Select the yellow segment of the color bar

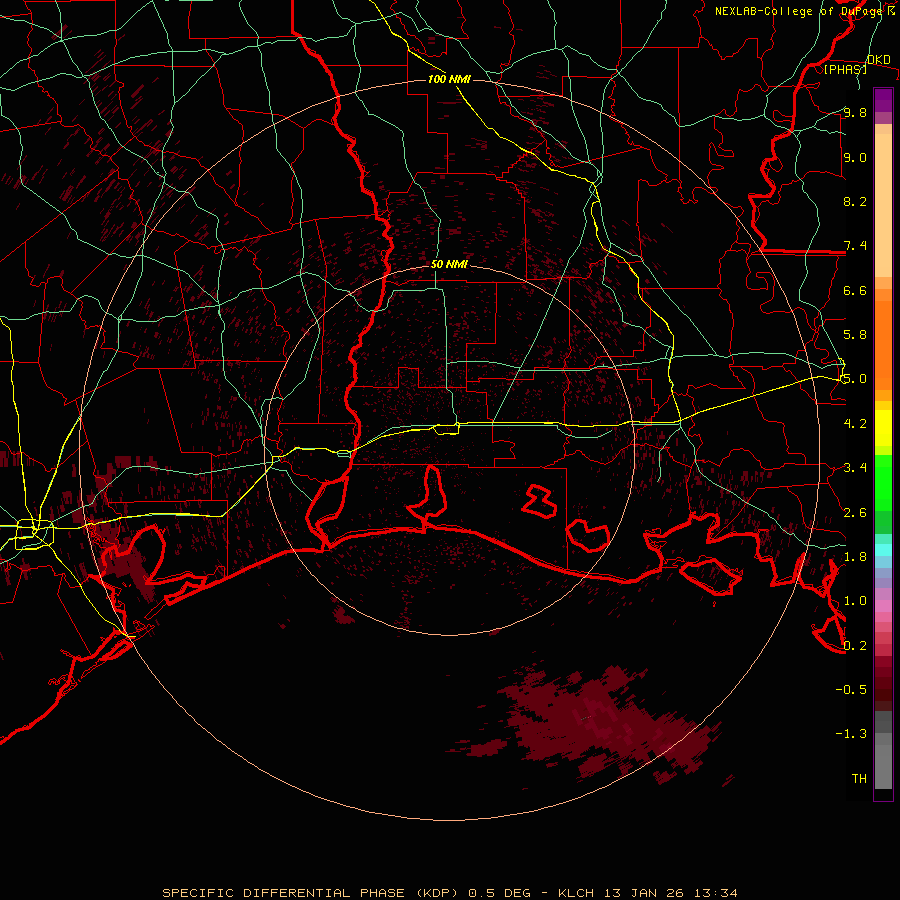pyautogui.click(x=883, y=428)
